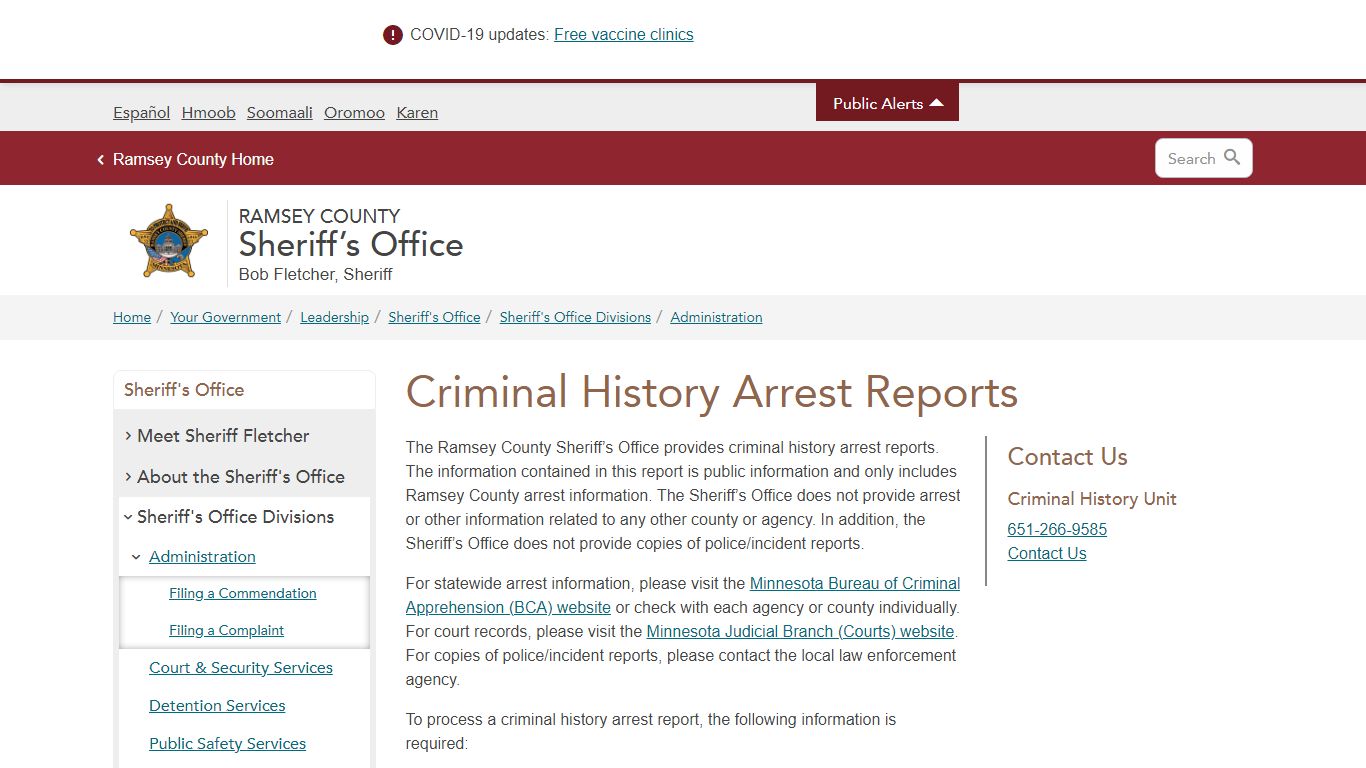Collapse the Administration submenu chevron
The height and width of the screenshot is (768, 1366).
(136, 557)
